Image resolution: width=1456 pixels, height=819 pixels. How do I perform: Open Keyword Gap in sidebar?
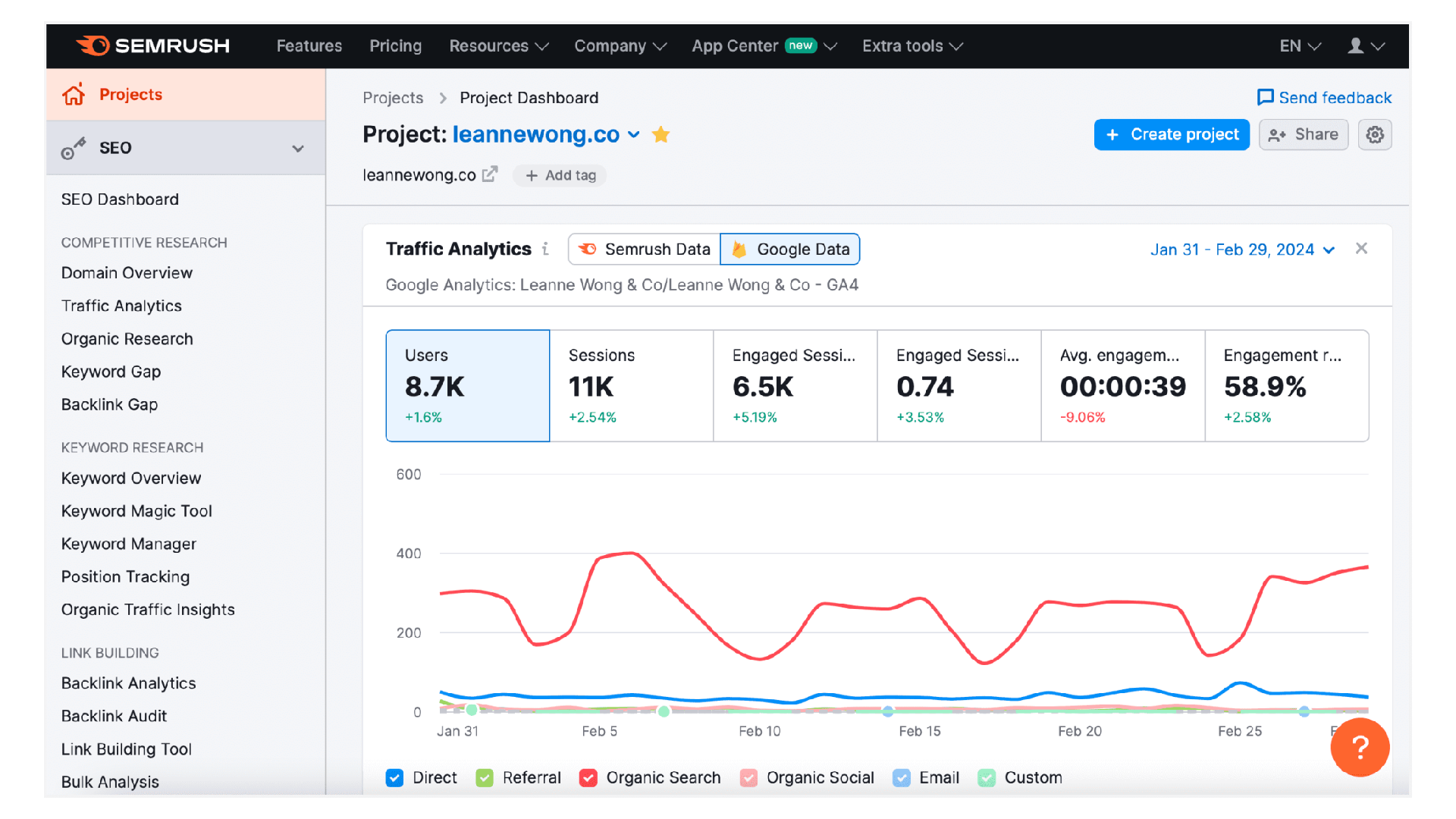111,372
